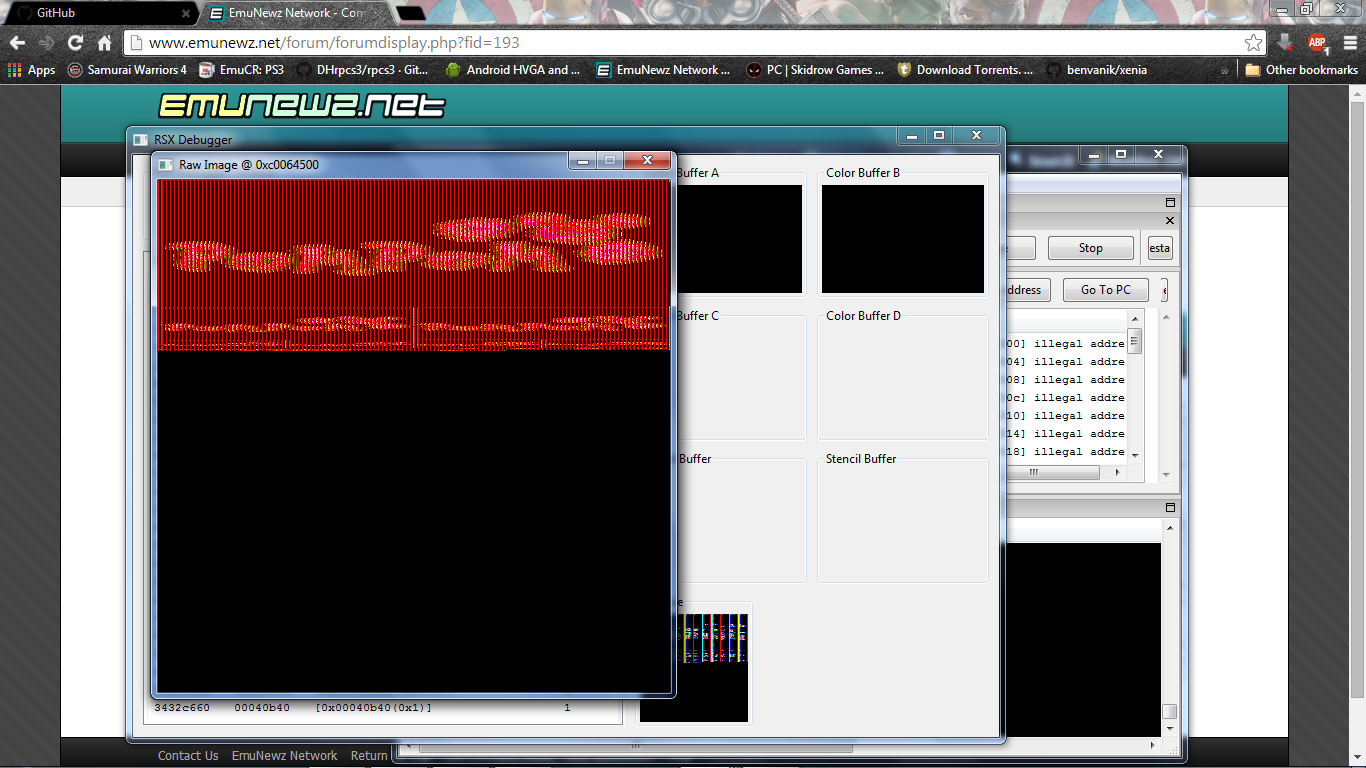This screenshot has width=1366, height=768.
Task: Float the lower docked panel icon
Action: coord(1171,508)
